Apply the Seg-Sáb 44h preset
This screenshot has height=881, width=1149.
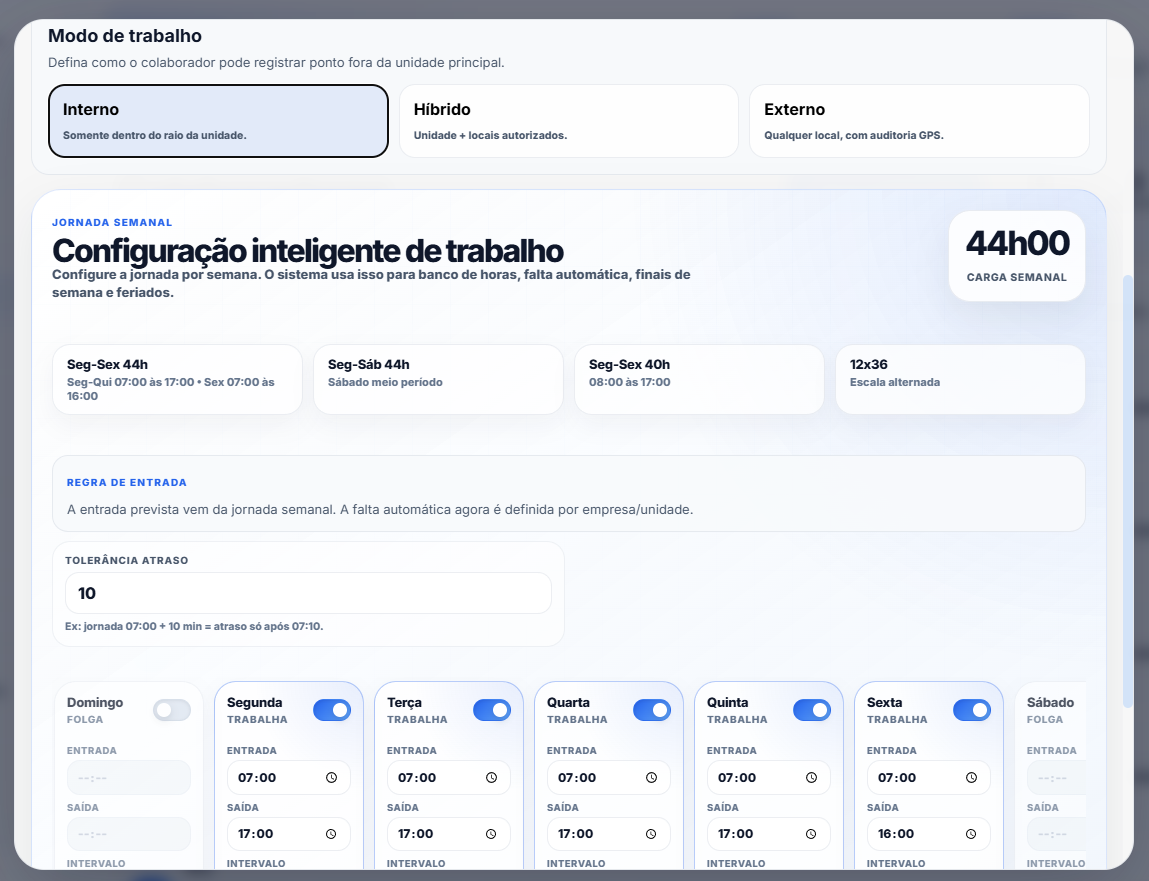(x=438, y=380)
